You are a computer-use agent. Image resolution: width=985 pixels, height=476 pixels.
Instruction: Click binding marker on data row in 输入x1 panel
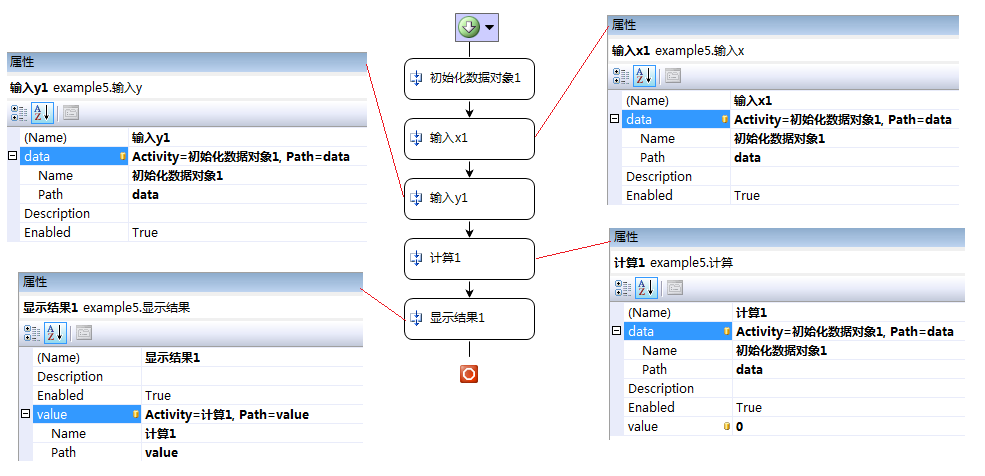point(725,119)
